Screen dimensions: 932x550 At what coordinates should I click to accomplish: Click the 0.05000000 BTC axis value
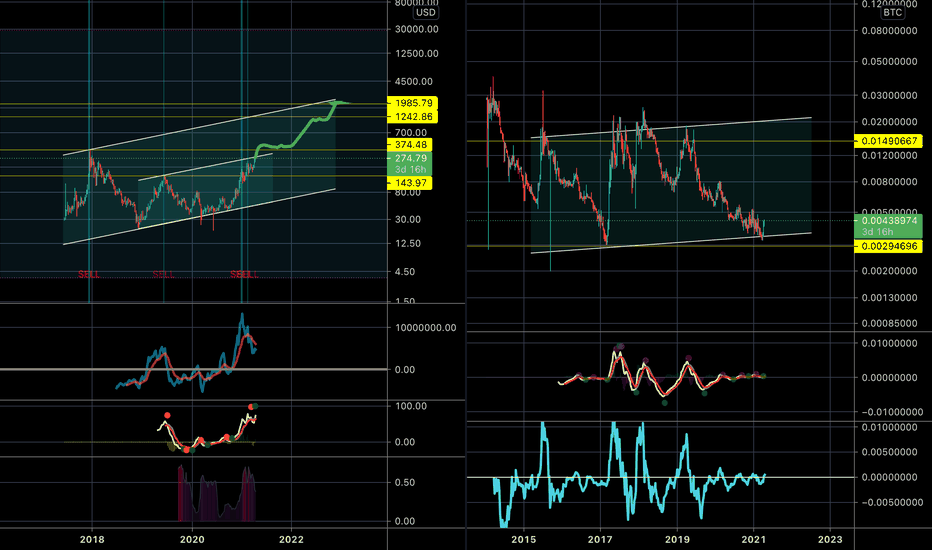pyautogui.click(x=889, y=62)
